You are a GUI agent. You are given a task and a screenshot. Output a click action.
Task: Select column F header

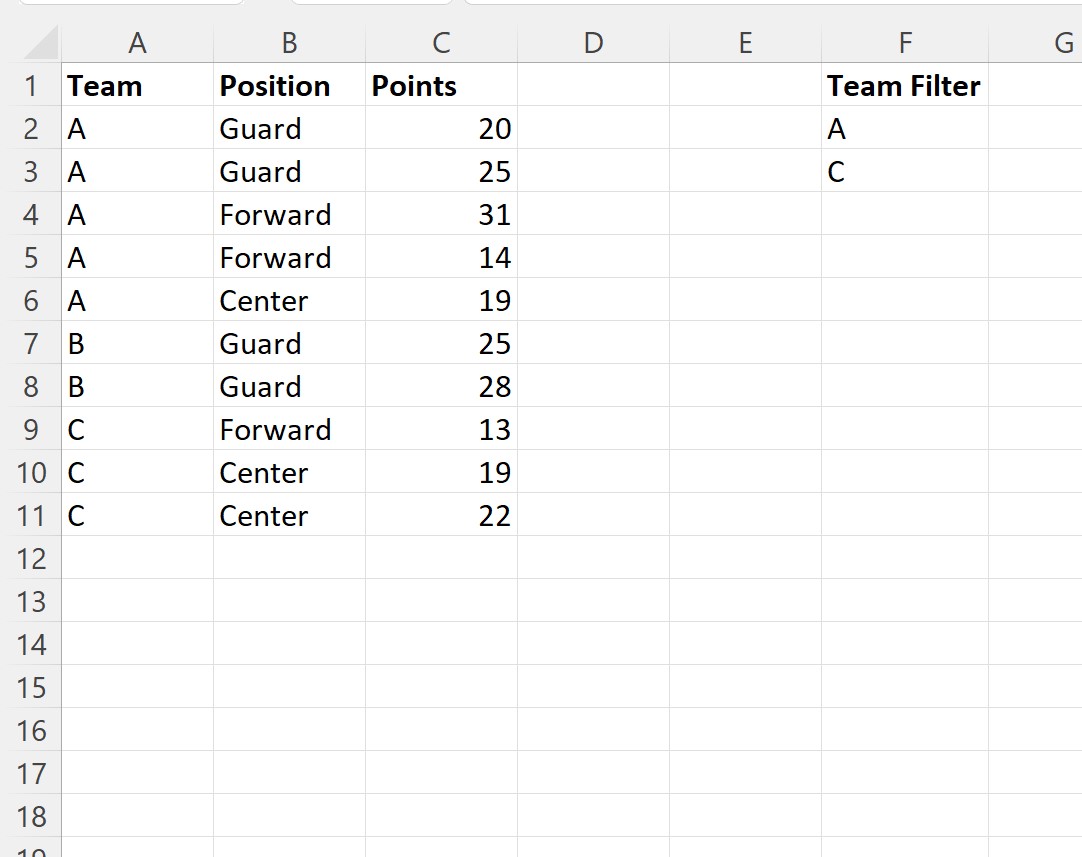pyautogui.click(x=905, y=43)
